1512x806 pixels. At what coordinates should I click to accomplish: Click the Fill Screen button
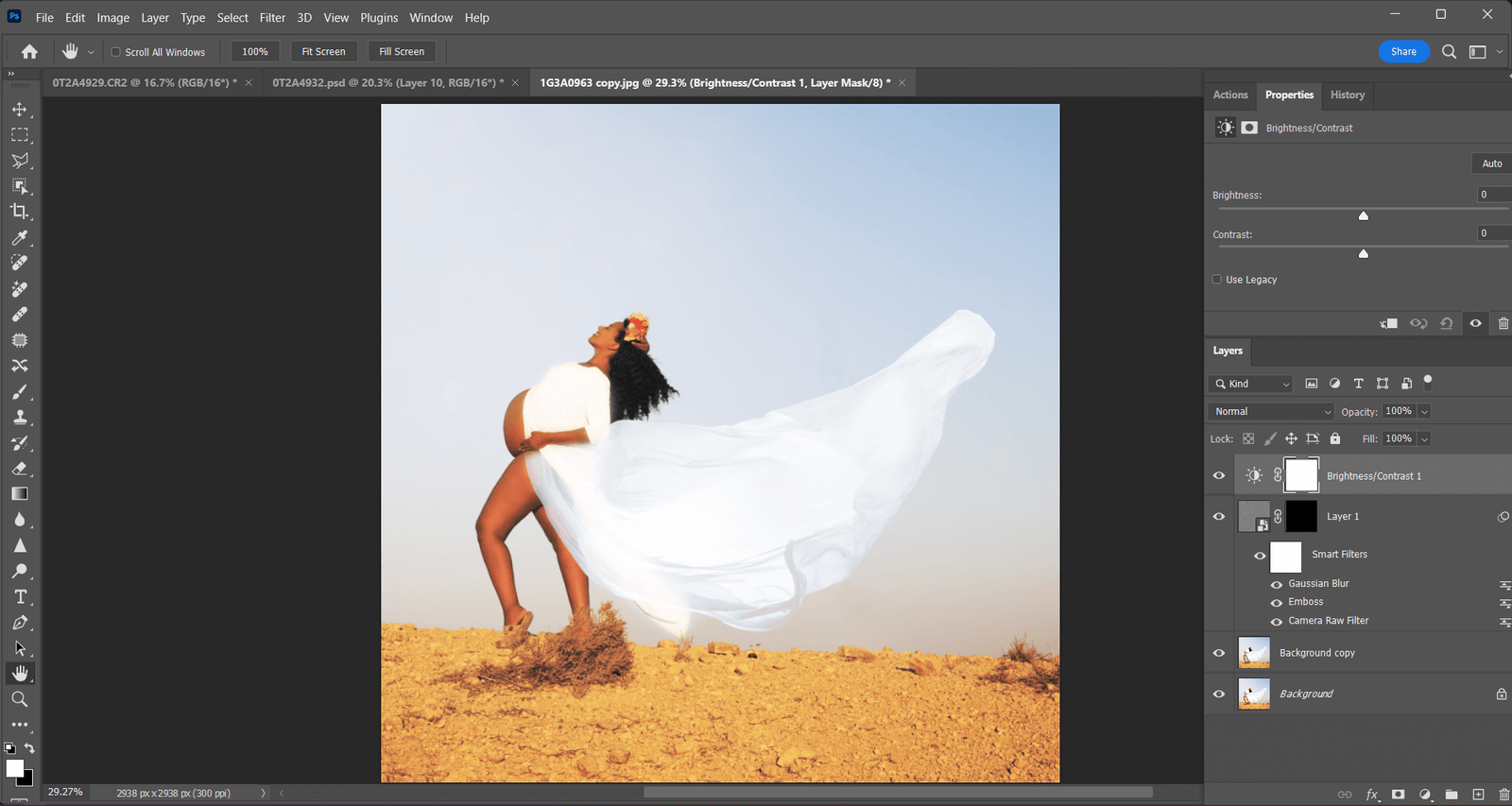click(402, 52)
